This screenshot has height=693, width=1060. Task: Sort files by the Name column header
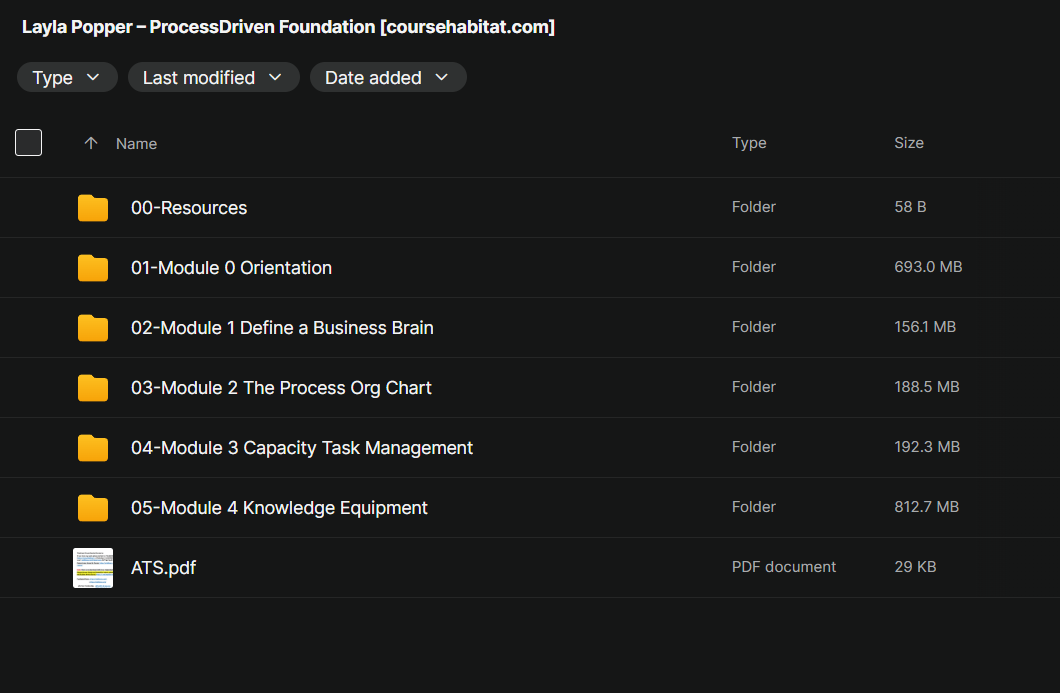(x=136, y=144)
